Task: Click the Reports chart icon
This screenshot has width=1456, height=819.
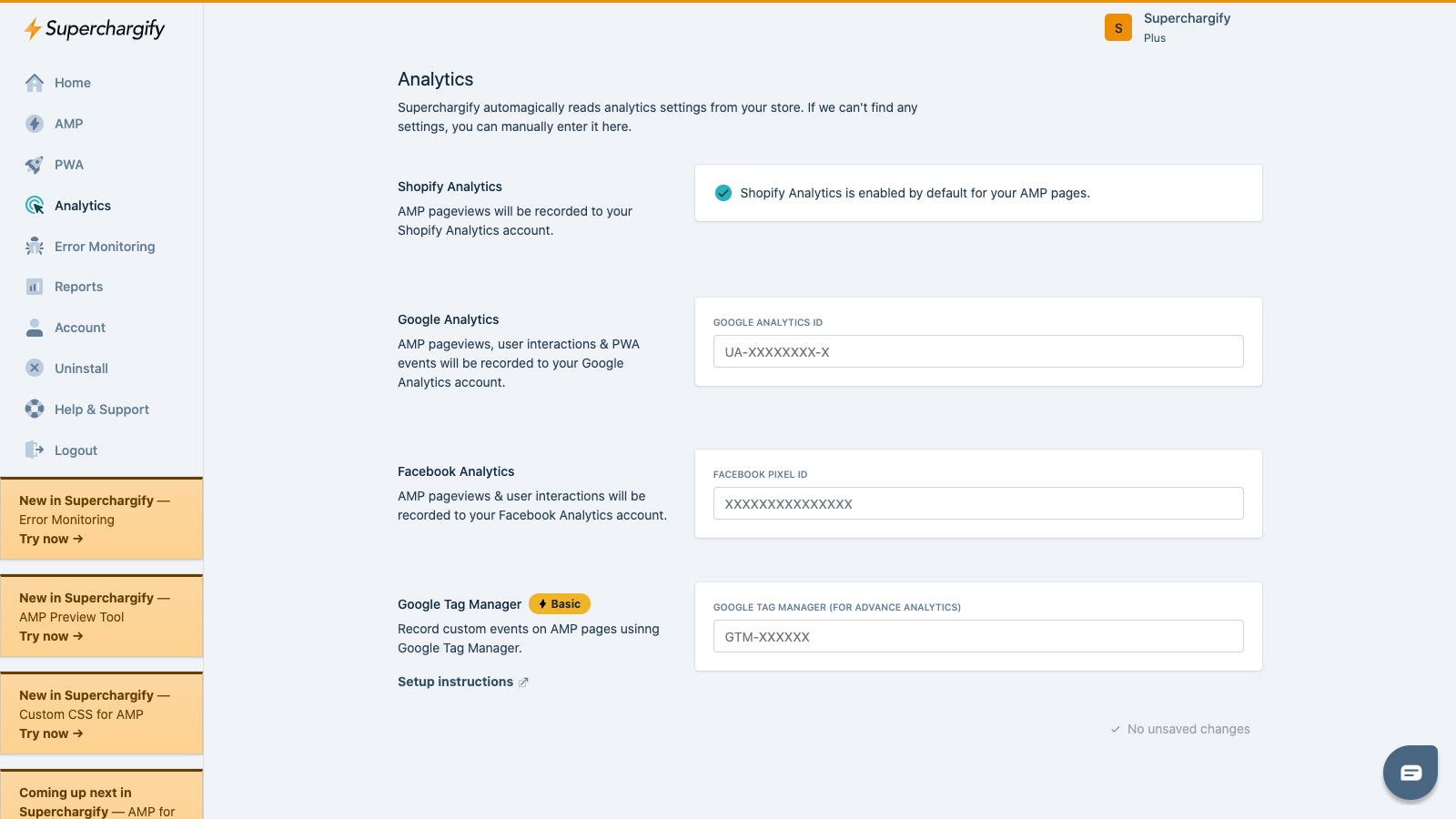Action: click(35, 287)
